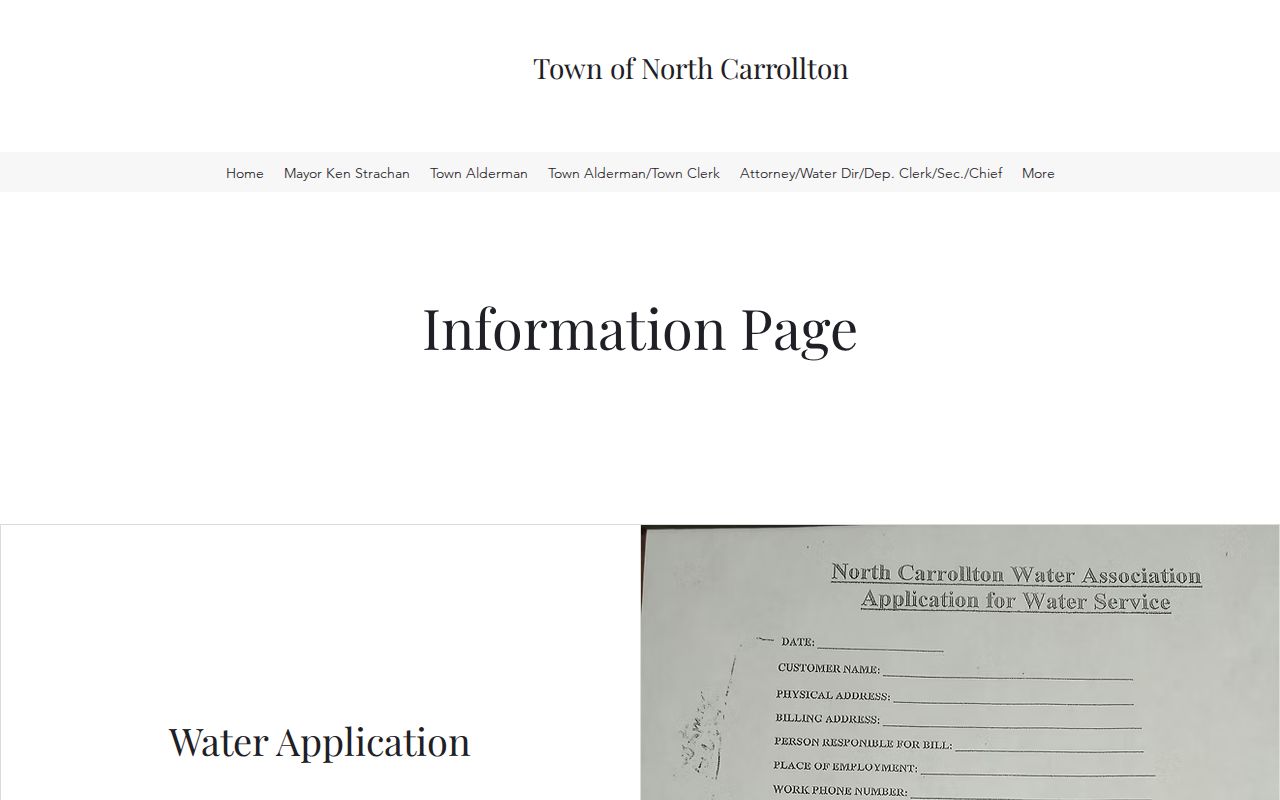The height and width of the screenshot is (800, 1280).
Task: Click the Information Page heading
Action: click(640, 329)
